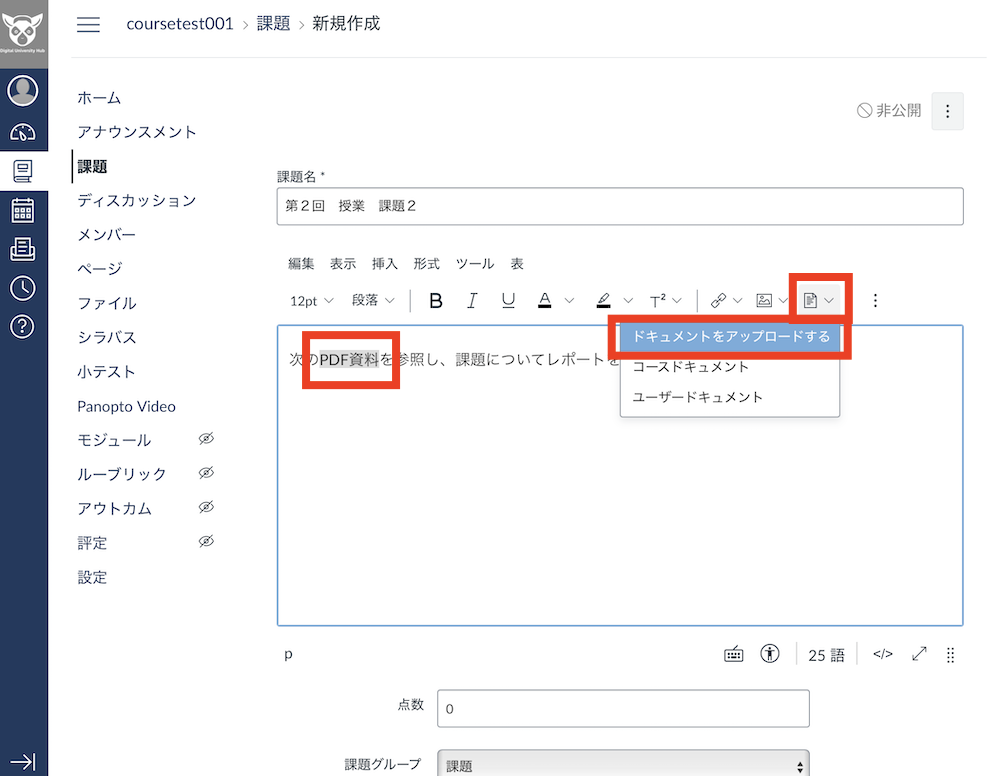Open the 段落 paragraph style dropdown
The image size is (1000, 776).
click(372, 300)
